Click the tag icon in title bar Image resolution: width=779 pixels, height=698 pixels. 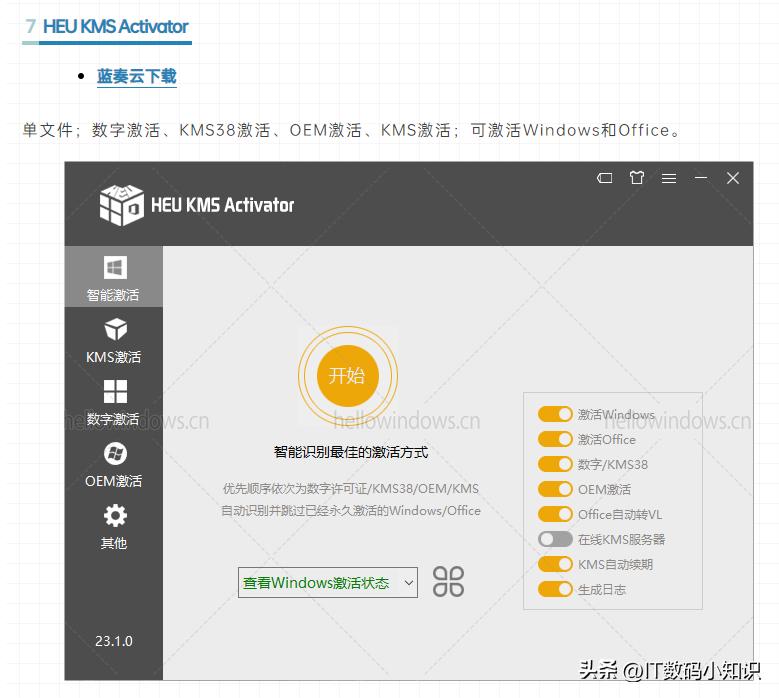pyautogui.click(x=605, y=178)
